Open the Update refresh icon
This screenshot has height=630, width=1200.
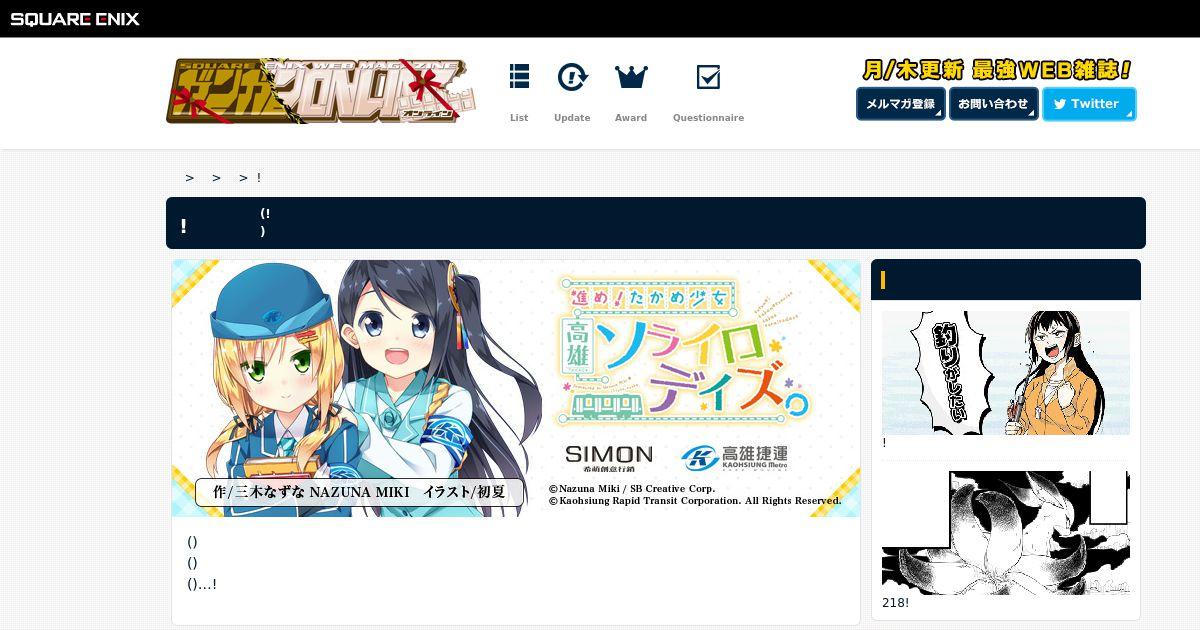pos(572,76)
